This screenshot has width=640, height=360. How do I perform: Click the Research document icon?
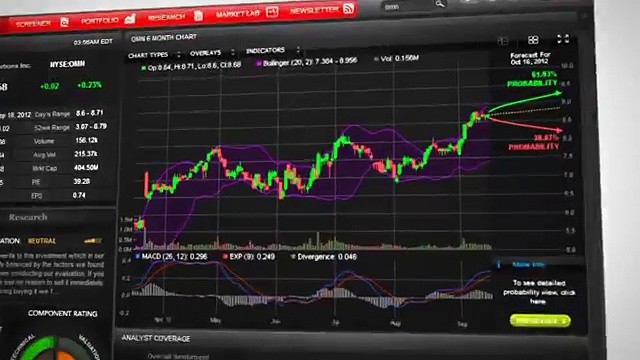point(198,15)
